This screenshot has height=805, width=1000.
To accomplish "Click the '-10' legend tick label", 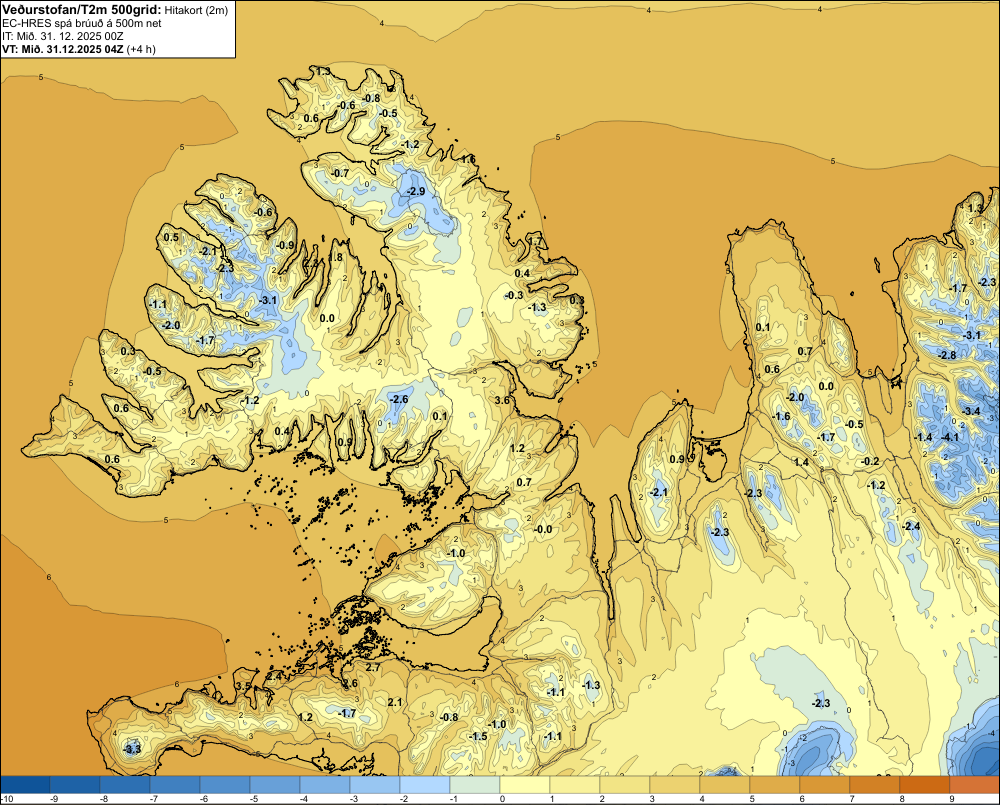I will point(8,799).
